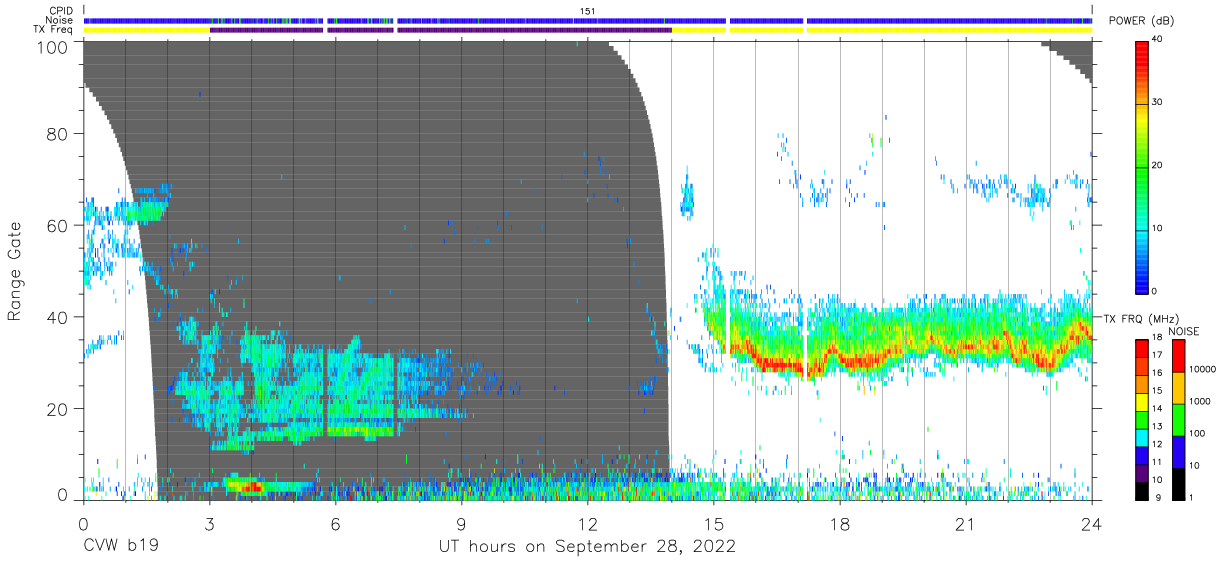1228x567 pixels.
Task: Pick blue bottom of POWER colorbar
Action: (x=1142, y=282)
